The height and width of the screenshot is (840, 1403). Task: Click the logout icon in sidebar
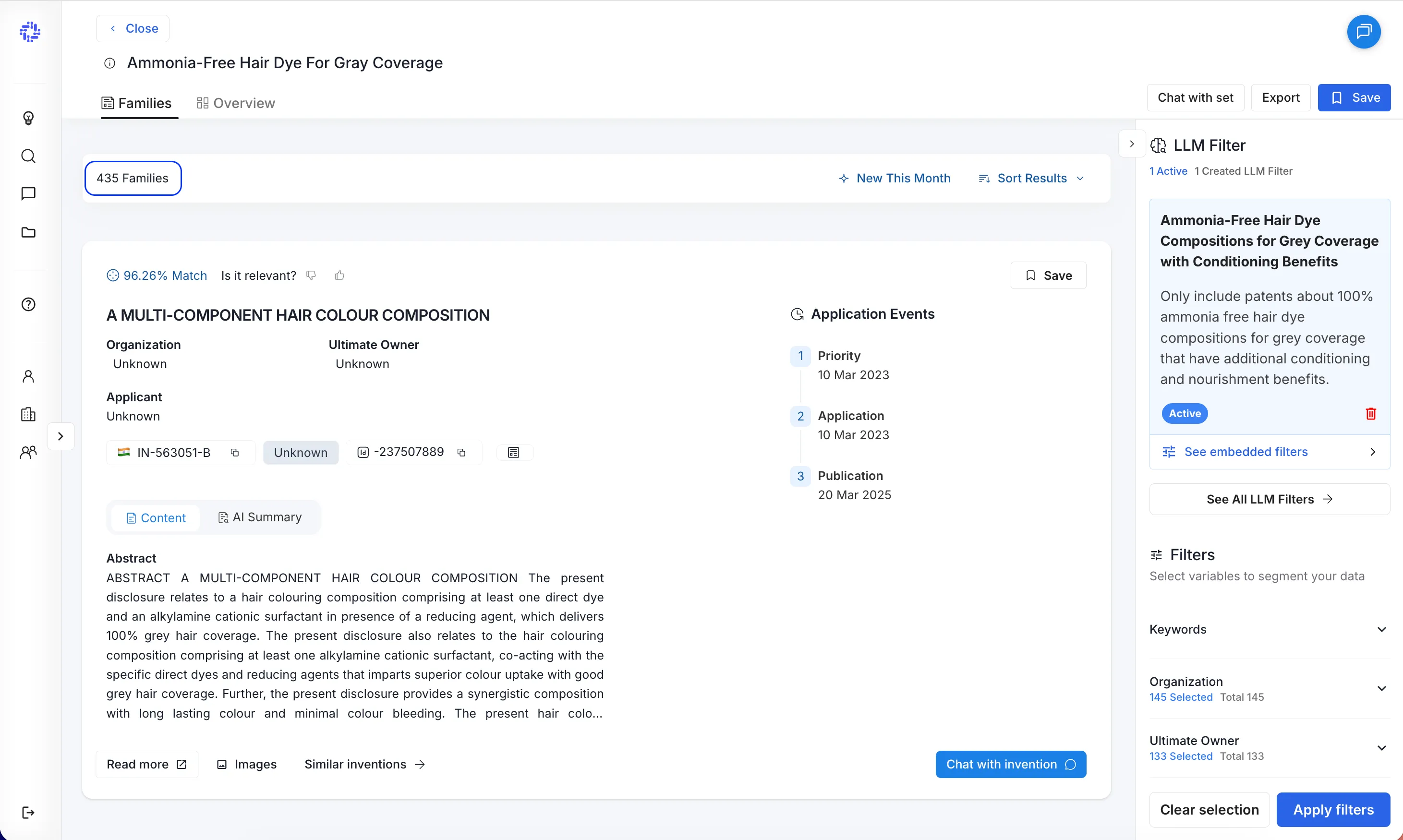point(28,813)
